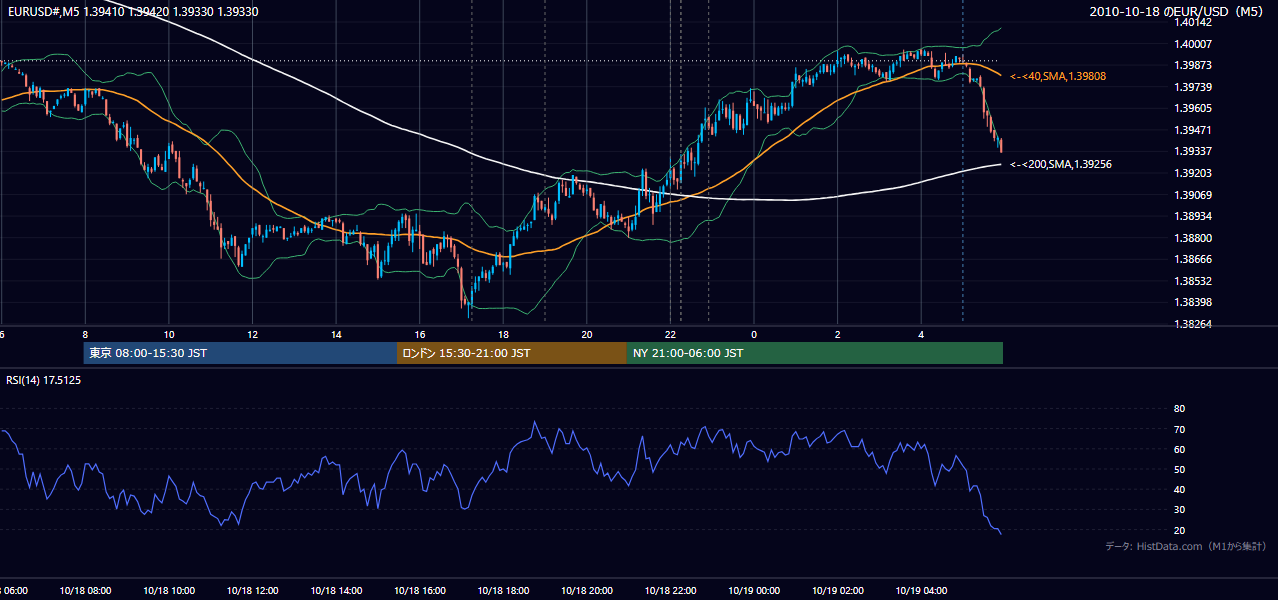The height and width of the screenshot is (600, 1278).
Task: Click the 10/18 22:00 time label
Action: pos(671,591)
